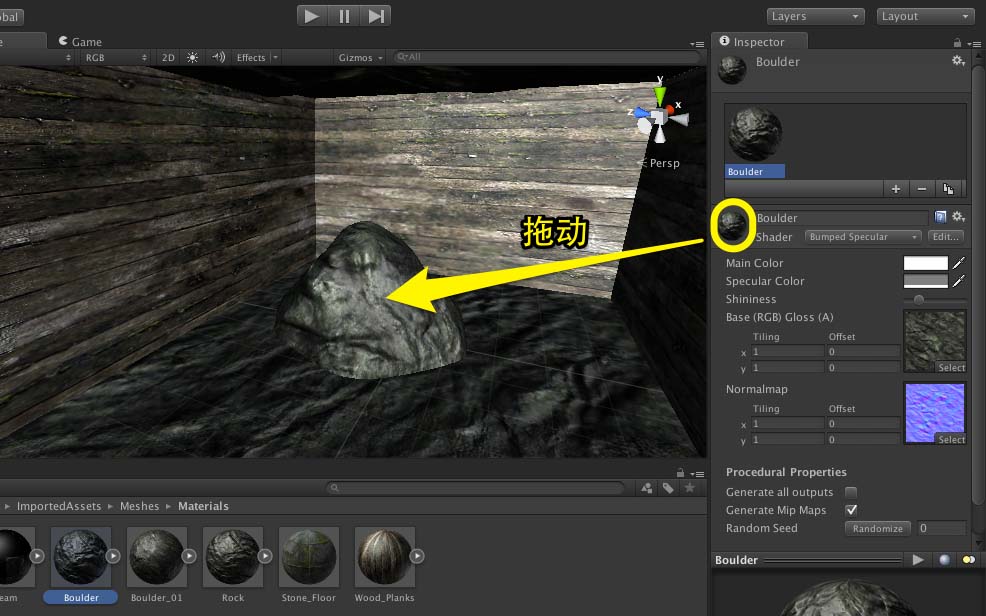Image resolution: width=986 pixels, height=616 pixels.
Task: Click the Specular Color eyedropper
Action: pos(958,281)
